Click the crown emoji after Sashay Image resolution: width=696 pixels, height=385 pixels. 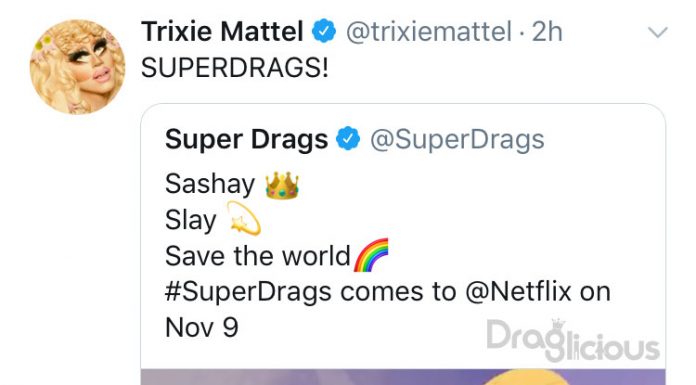tap(282, 186)
